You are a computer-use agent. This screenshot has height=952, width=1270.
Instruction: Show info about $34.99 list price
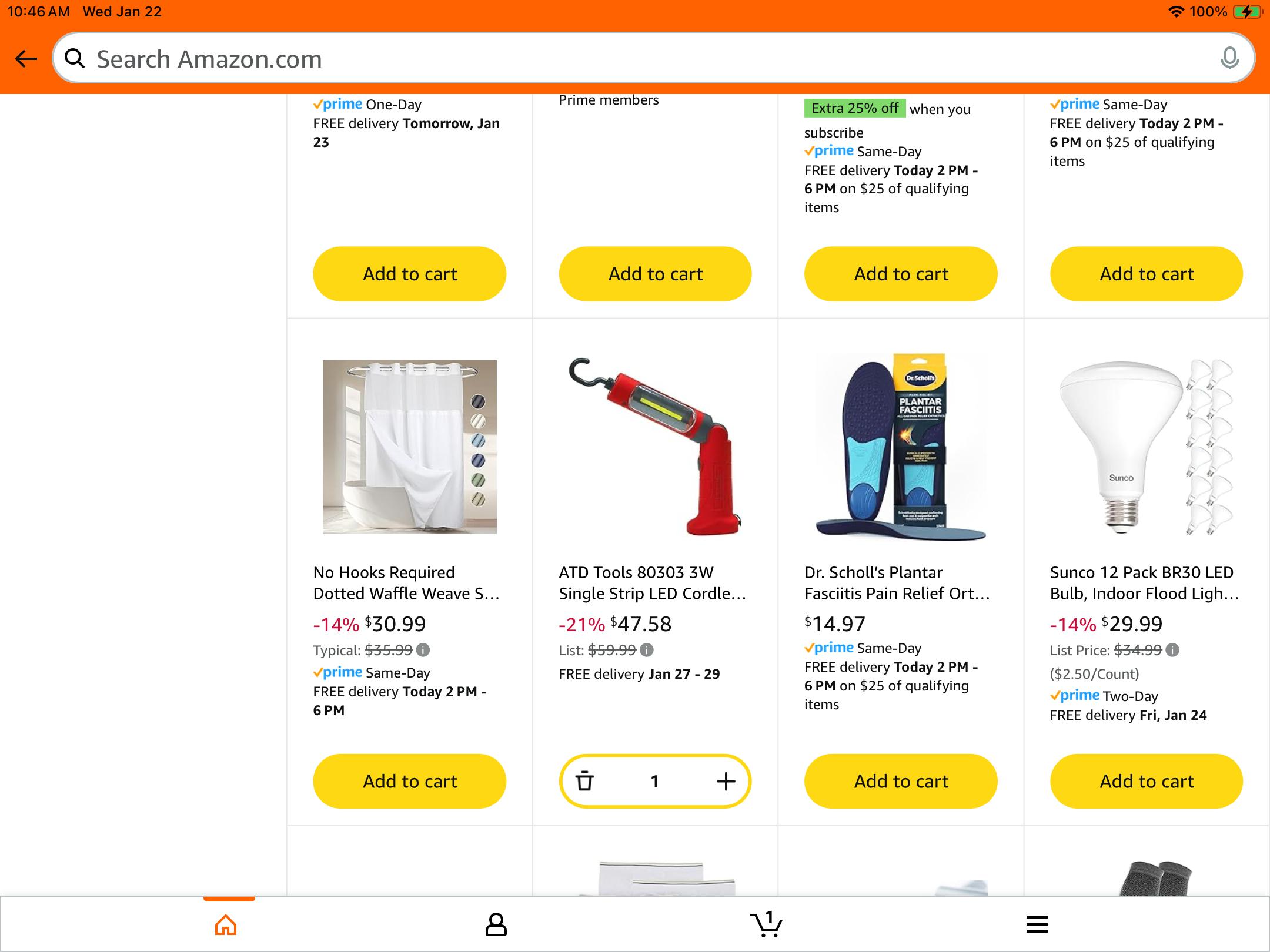(x=1172, y=650)
